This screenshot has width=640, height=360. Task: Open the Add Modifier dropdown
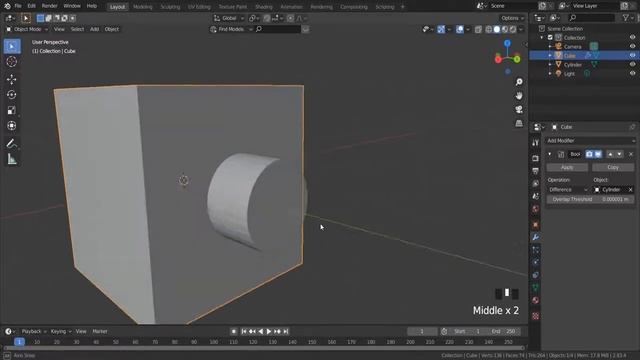(x=591, y=141)
